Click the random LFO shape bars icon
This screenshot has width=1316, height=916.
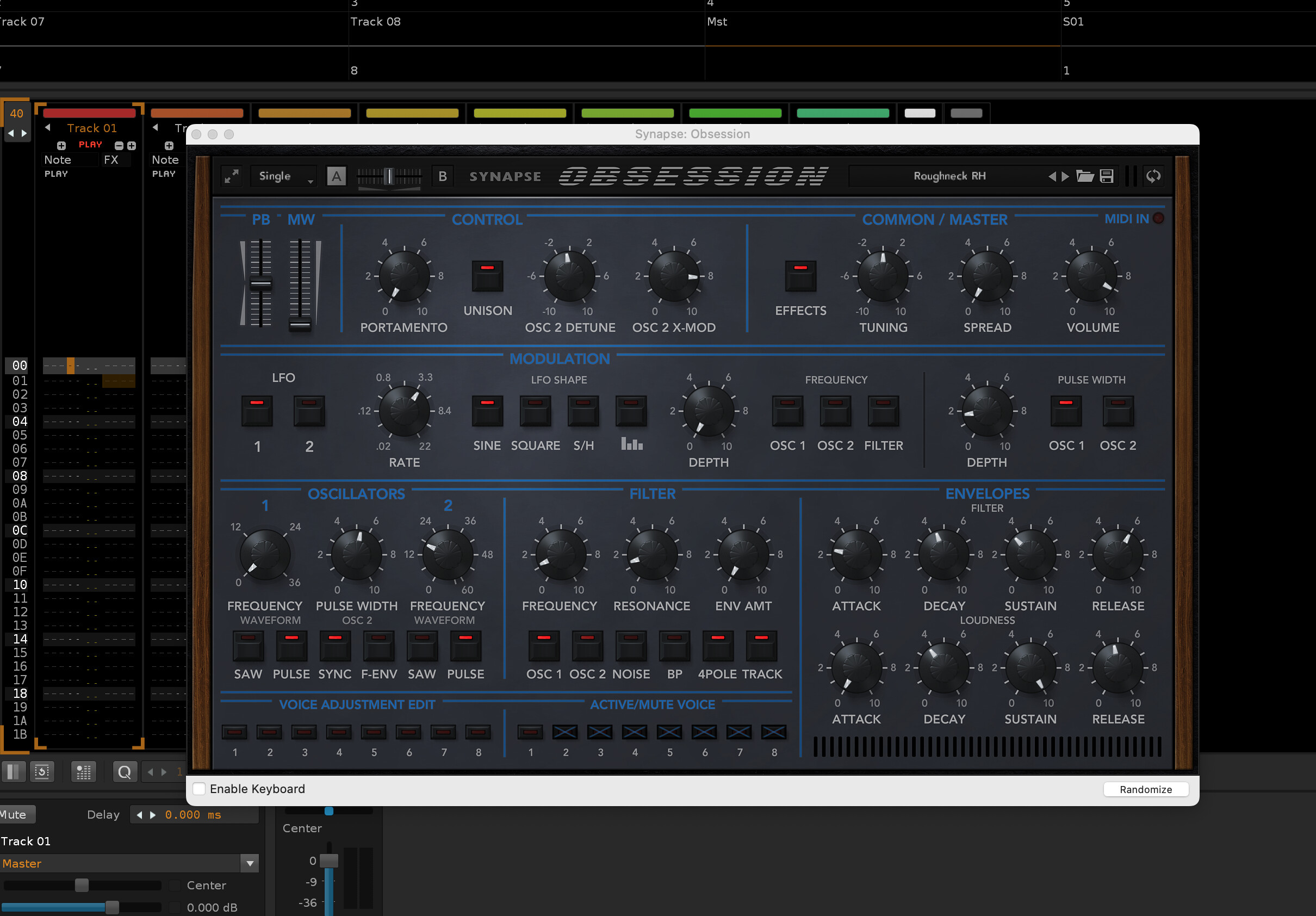click(631, 411)
